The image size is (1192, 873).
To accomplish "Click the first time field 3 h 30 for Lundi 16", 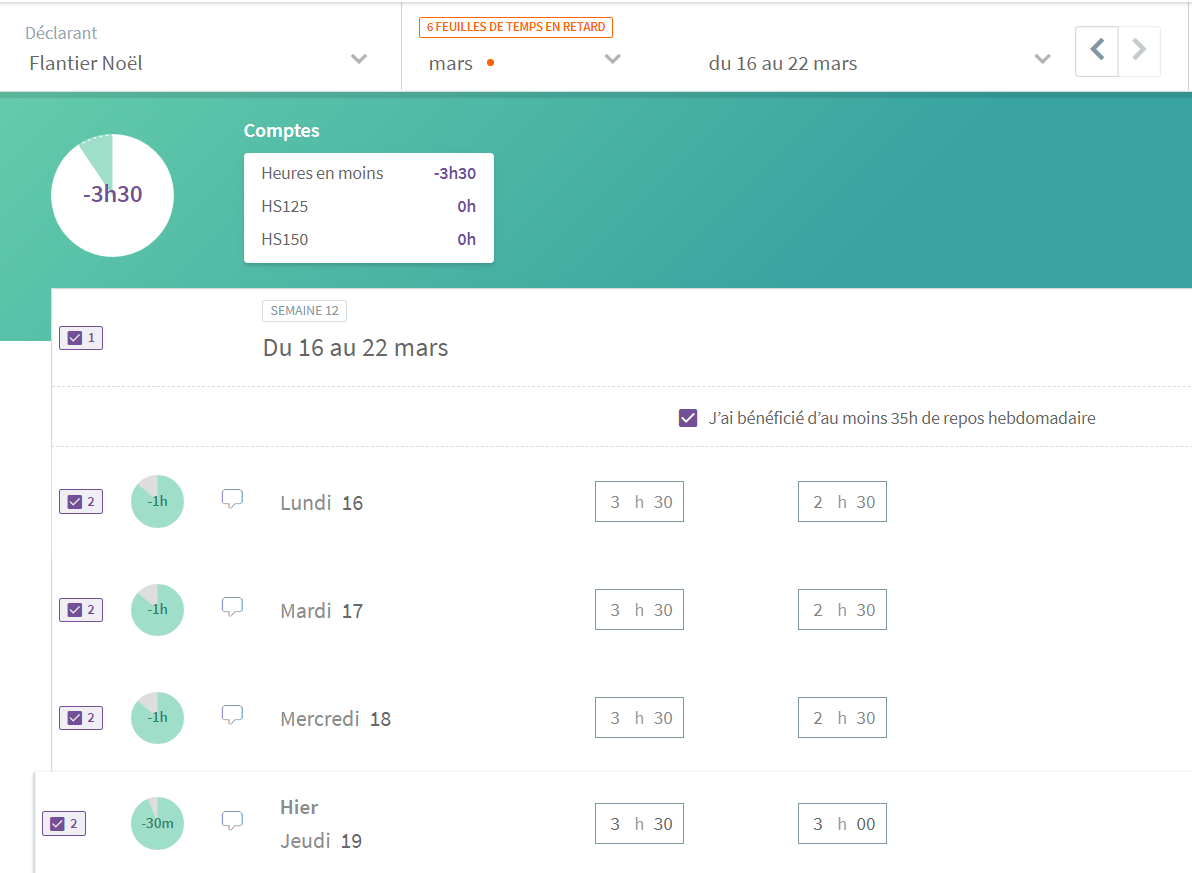I will pyautogui.click(x=640, y=502).
